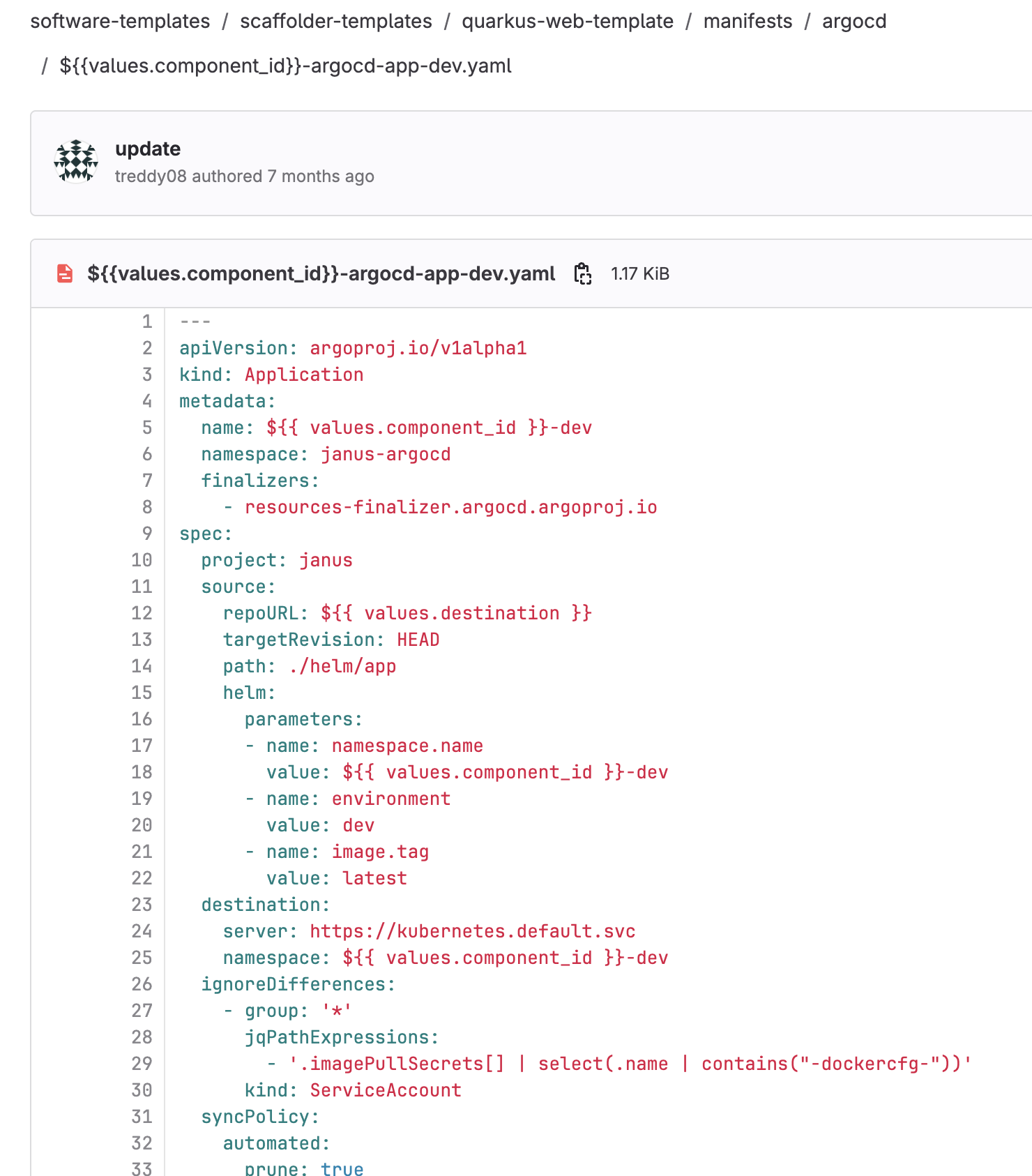The height and width of the screenshot is (1176, 1032).
Task: Click the 'latest' image tag value
Action: point(374,878)
